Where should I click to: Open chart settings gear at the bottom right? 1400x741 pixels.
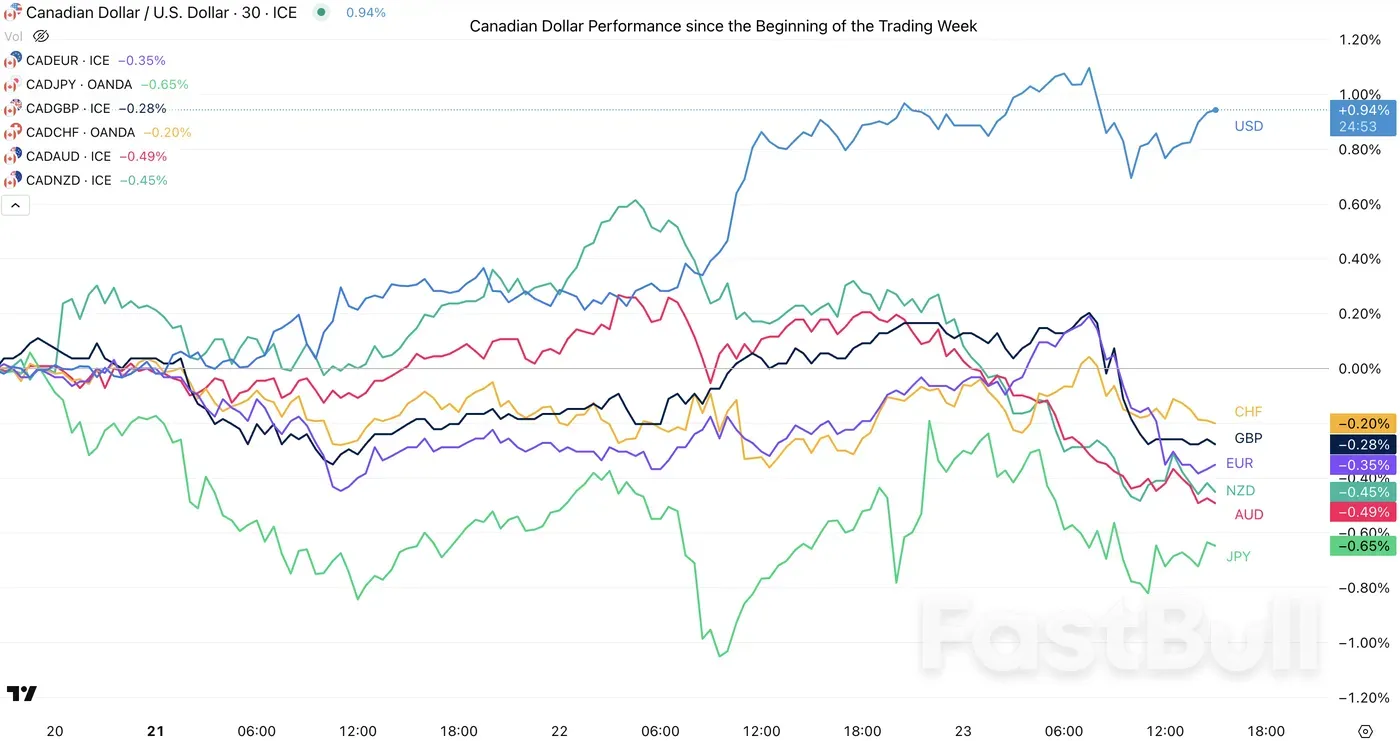point(1365,731)
